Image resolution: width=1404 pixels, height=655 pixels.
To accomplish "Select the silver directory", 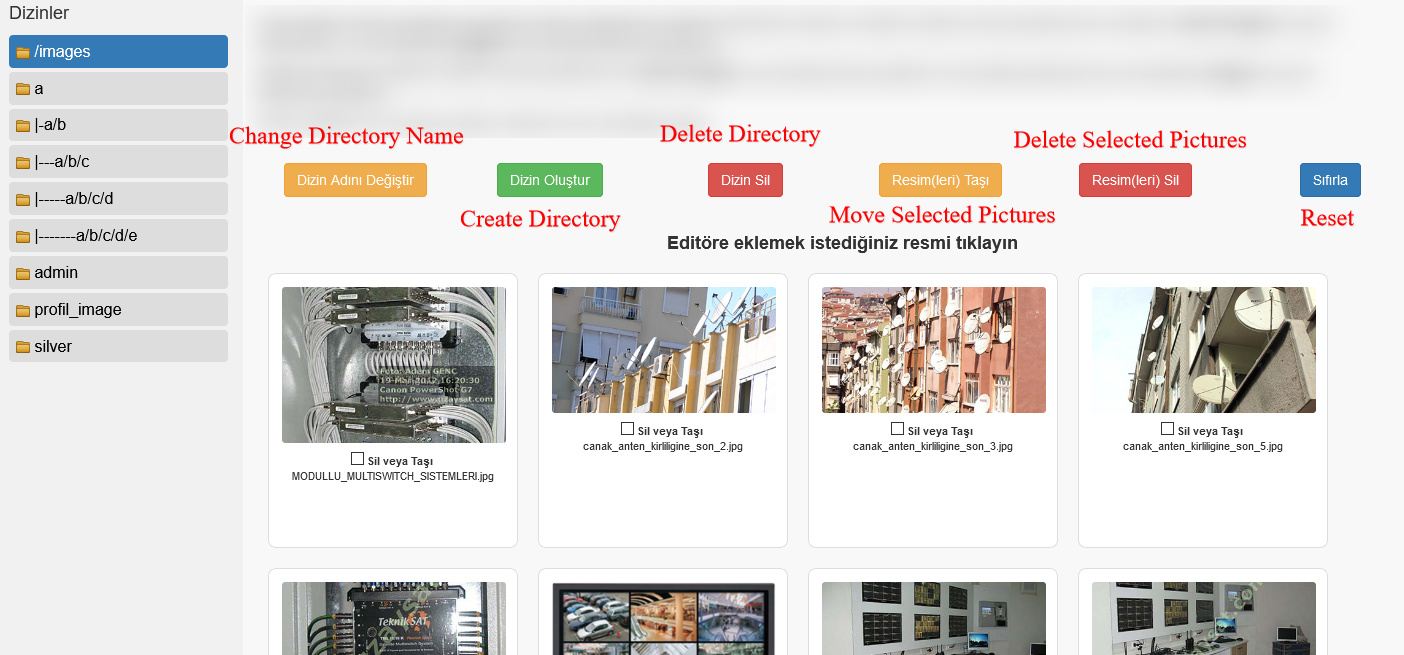I will (118, 347).
